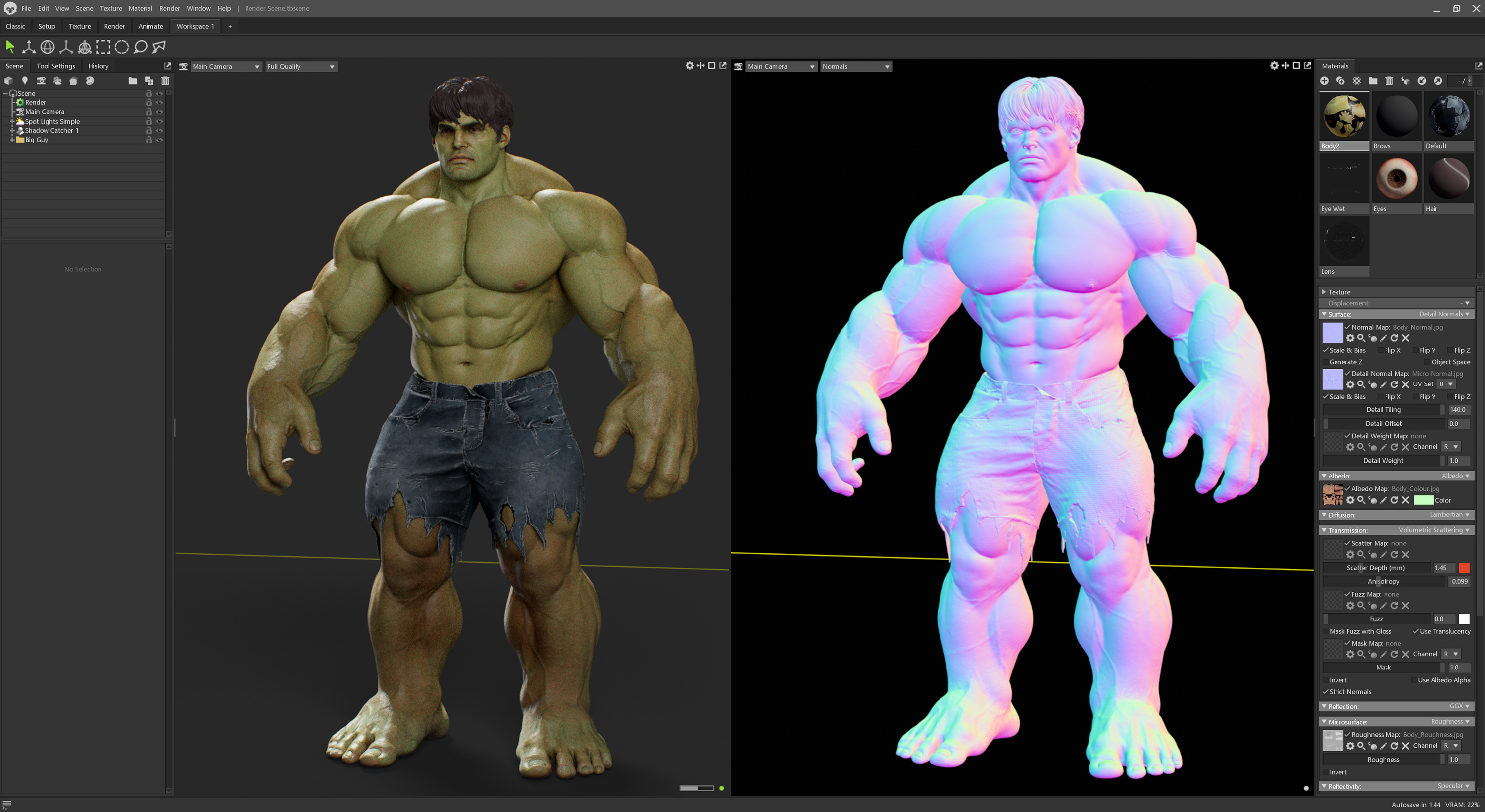1485x812 pixels.
Task: Add a new light with bulb icon
Action: (25, 81)
